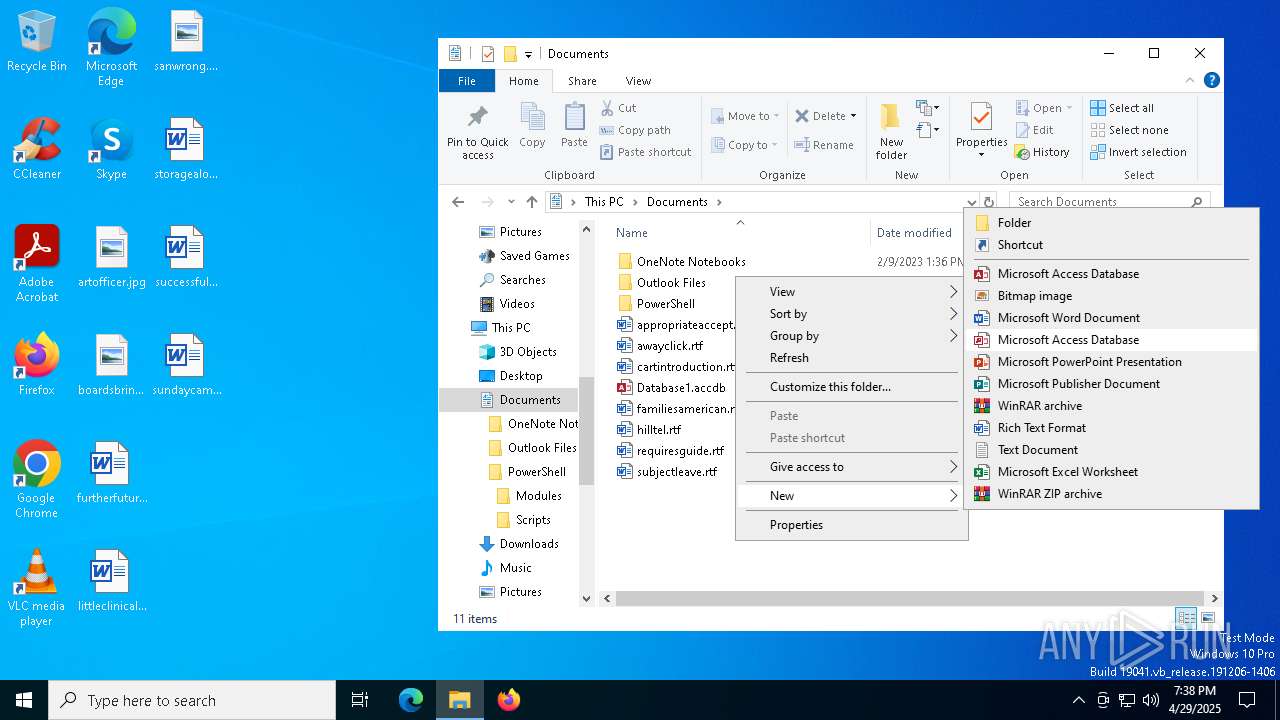Click Select none in the ribbon

coord(1129,130)
